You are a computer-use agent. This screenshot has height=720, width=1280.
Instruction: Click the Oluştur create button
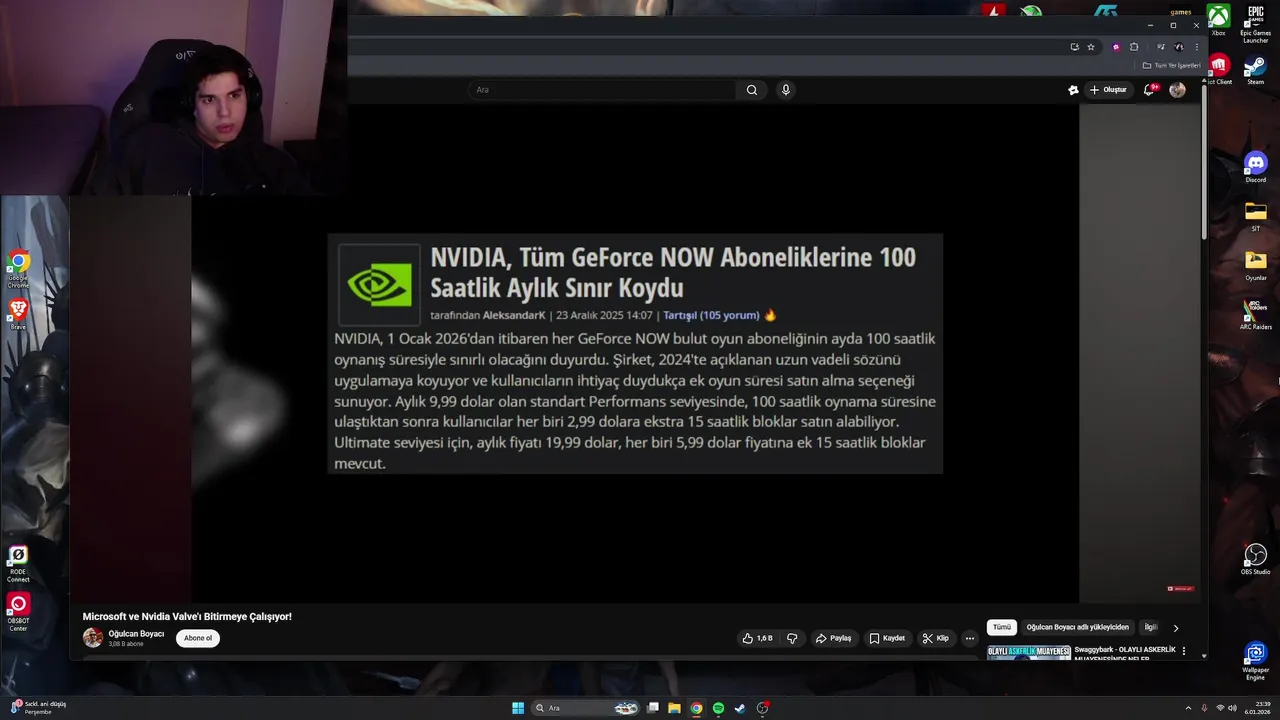coord(1108,90)
